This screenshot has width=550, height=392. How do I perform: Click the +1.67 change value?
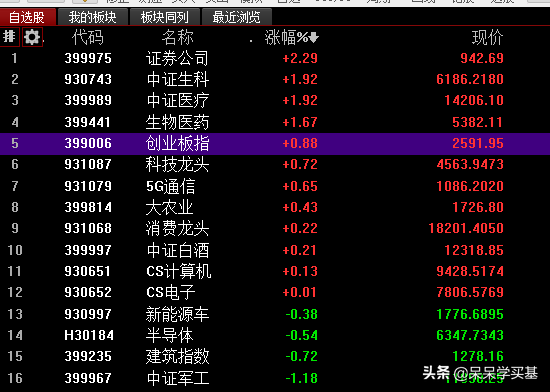(x=300, y=122)
